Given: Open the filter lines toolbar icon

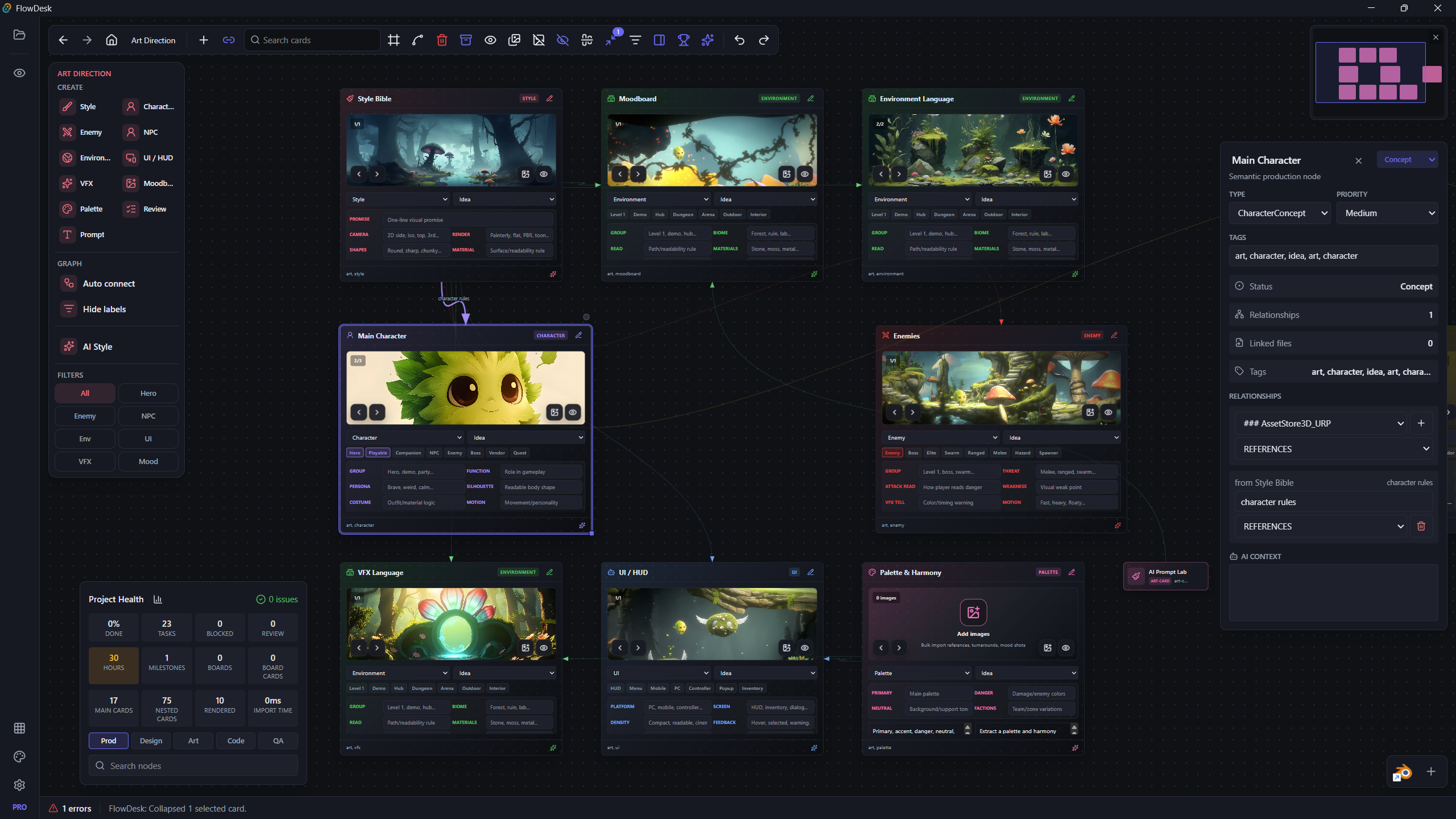Looking at the screenshot, I should coord(635,40).
